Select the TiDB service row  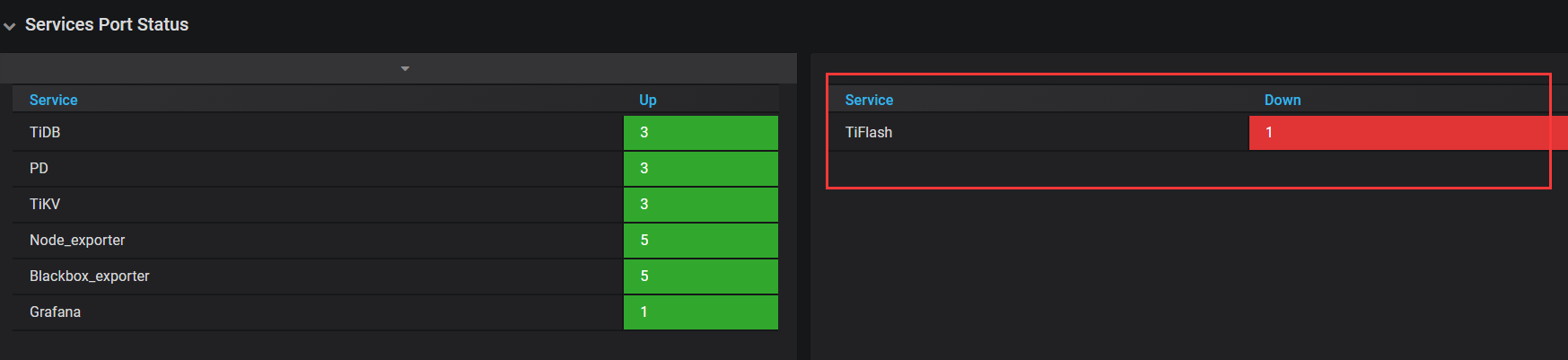tap(396, 132)
